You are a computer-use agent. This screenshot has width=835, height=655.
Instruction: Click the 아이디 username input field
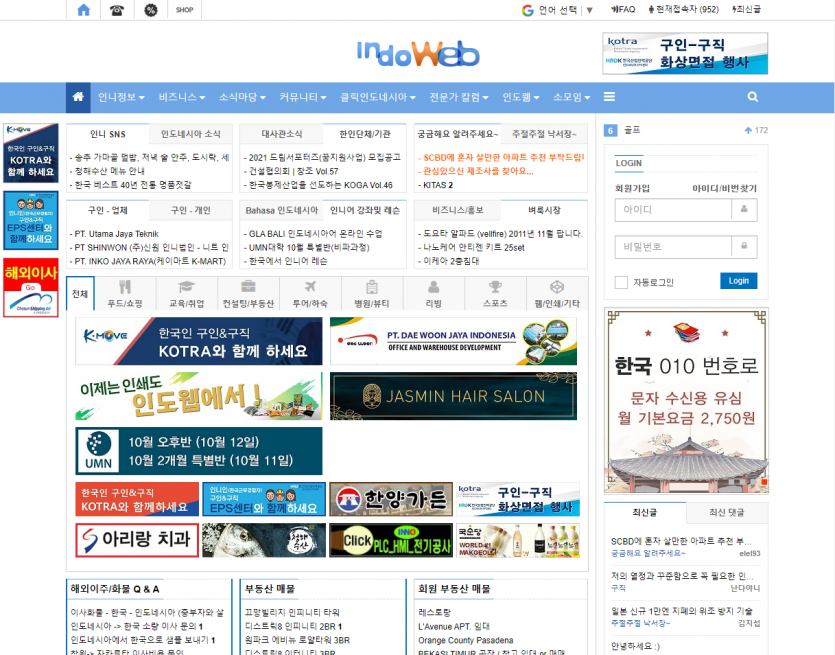[673, 210]
